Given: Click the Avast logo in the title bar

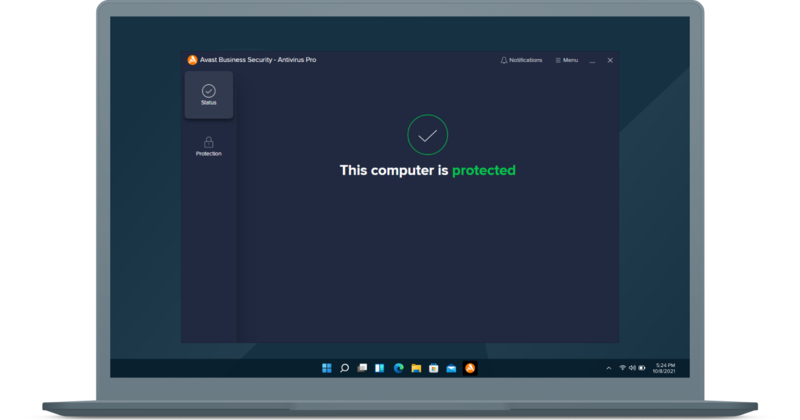Looking at the screenshot, I should [x=191, y=60].
